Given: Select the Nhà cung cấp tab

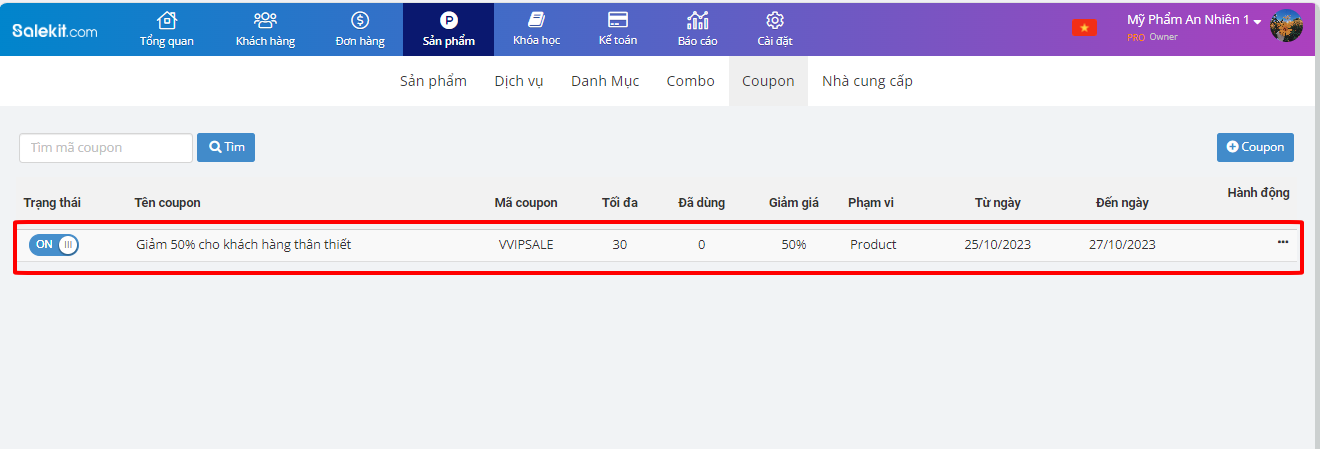Looking at the screenshot, I should (867, 81).
